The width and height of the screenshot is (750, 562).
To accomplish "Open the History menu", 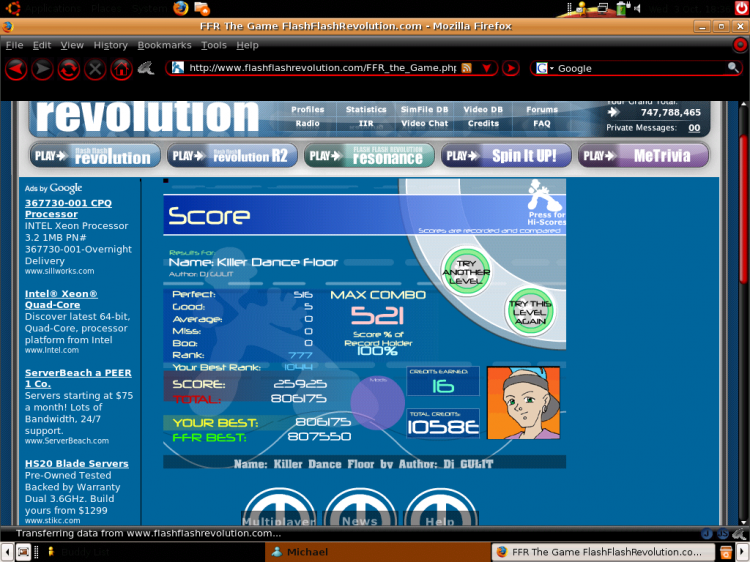I will coord(110,45).
